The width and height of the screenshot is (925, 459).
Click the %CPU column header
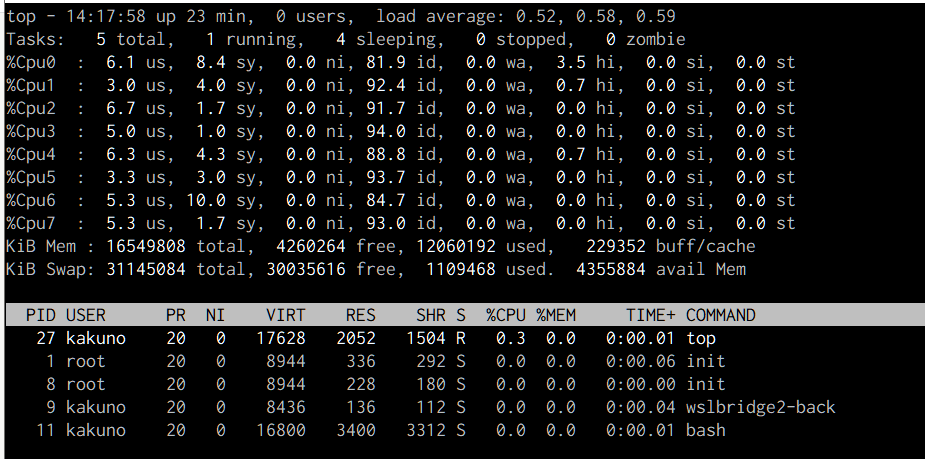[506, 315]
